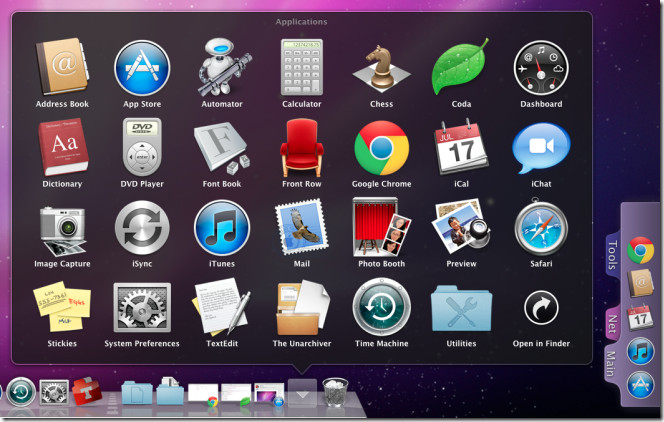This screenshot has width=664, height=422.
Task: Switch to the Net tab on side dock
Action: tap(612, 323)
